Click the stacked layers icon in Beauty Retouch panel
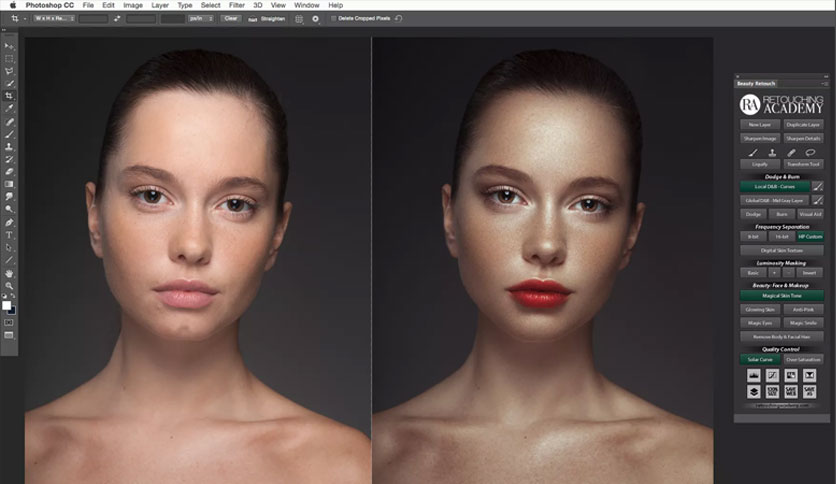 point(753,392)
